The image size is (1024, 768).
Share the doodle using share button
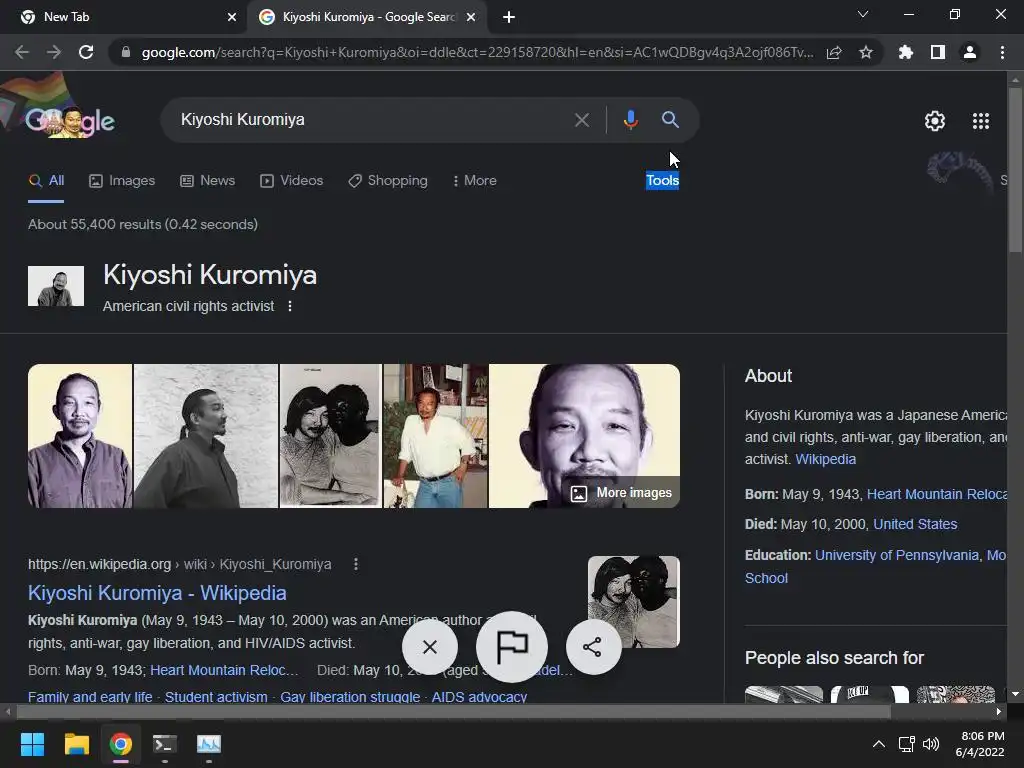pyautogui.click(x=593, y=647)
